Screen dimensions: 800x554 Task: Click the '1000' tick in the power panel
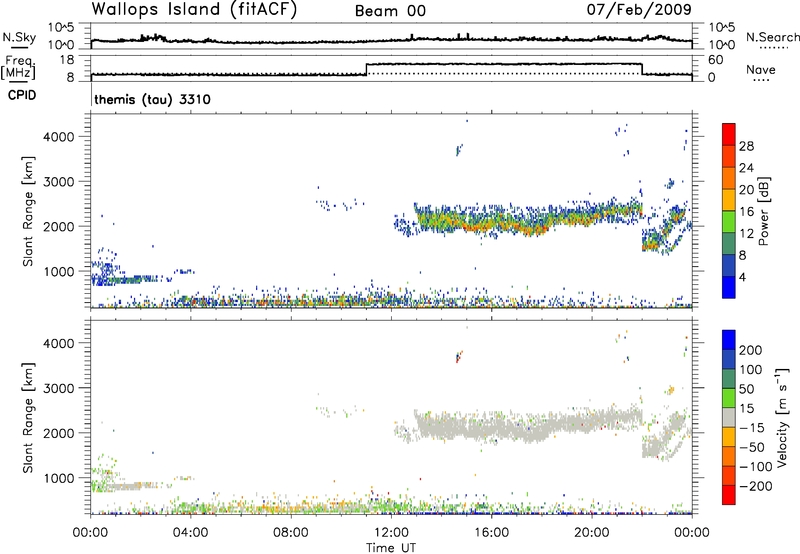pyautogui.click(x=59, y=271)
